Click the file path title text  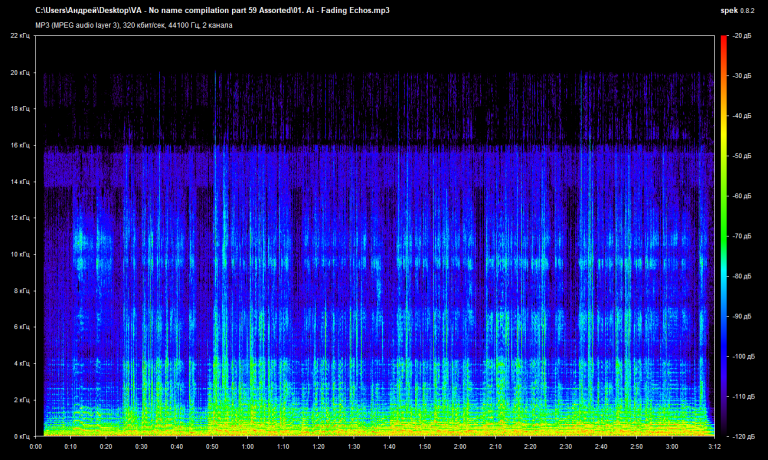(x=212, y=10)
